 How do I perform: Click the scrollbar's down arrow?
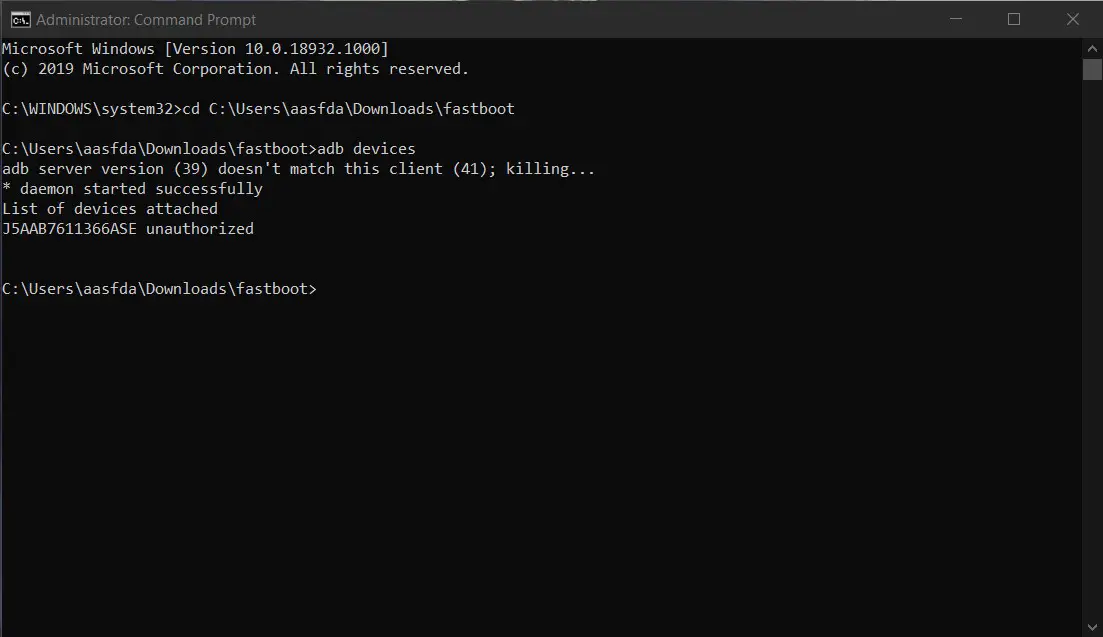(1092, 627)
